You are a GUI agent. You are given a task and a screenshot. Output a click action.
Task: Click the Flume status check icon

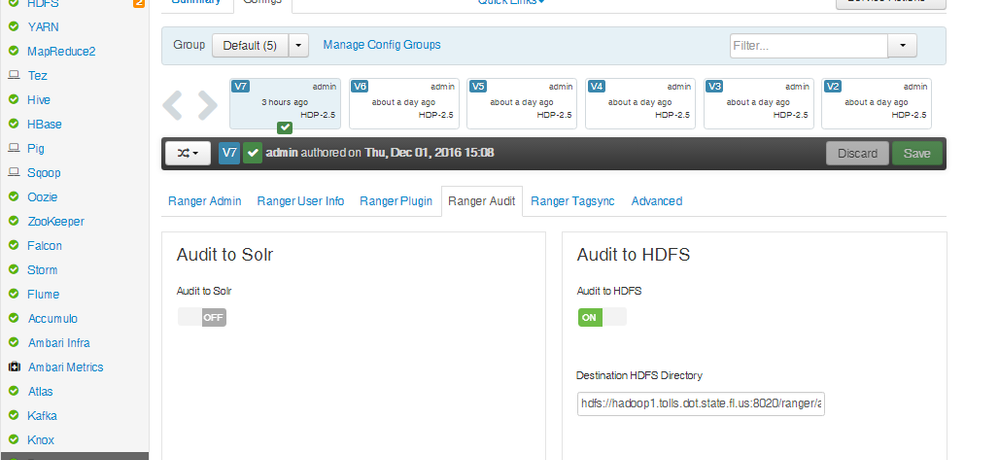coord(13,294)
